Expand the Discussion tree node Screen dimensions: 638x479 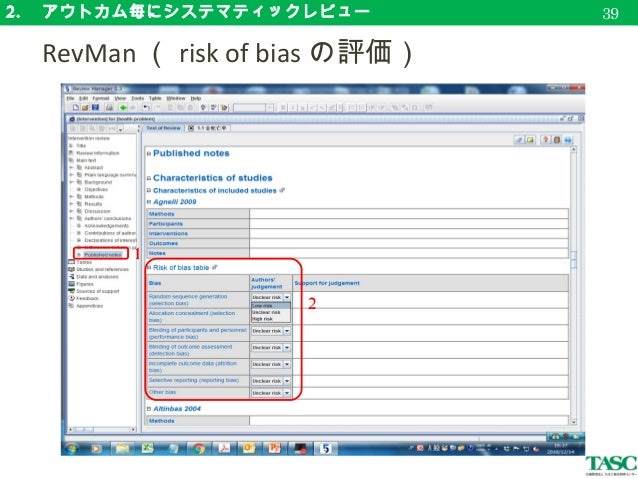point(71,211)
